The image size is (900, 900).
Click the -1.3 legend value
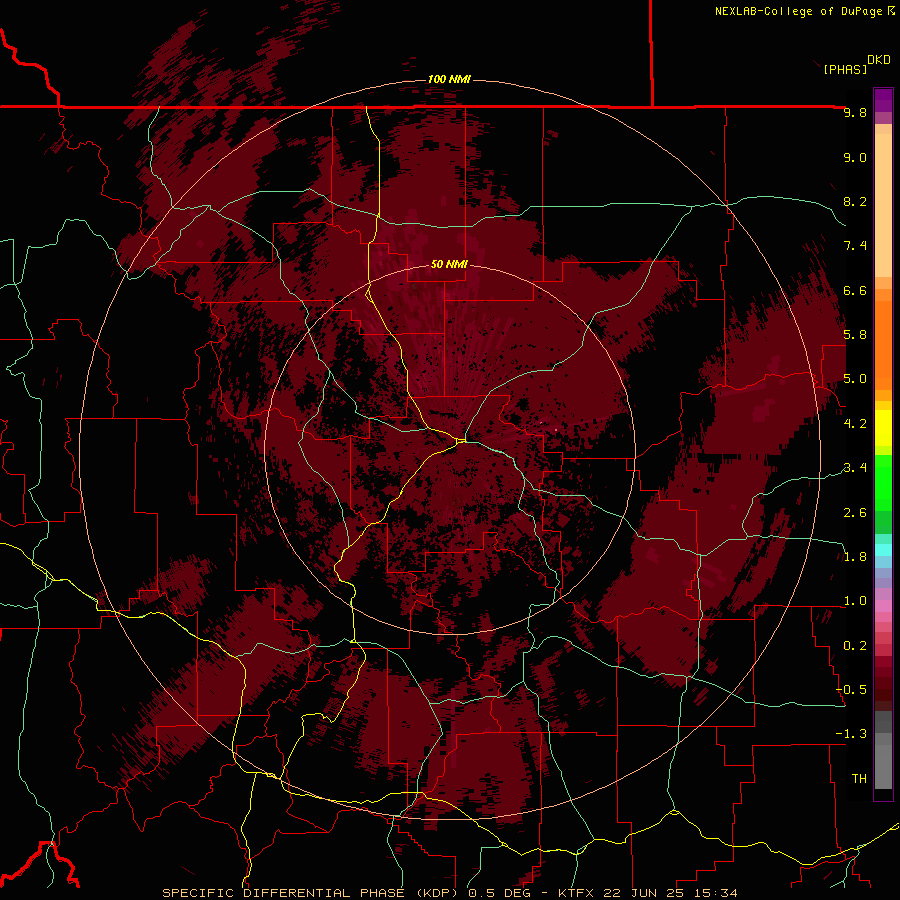click(x=852, y=734)
